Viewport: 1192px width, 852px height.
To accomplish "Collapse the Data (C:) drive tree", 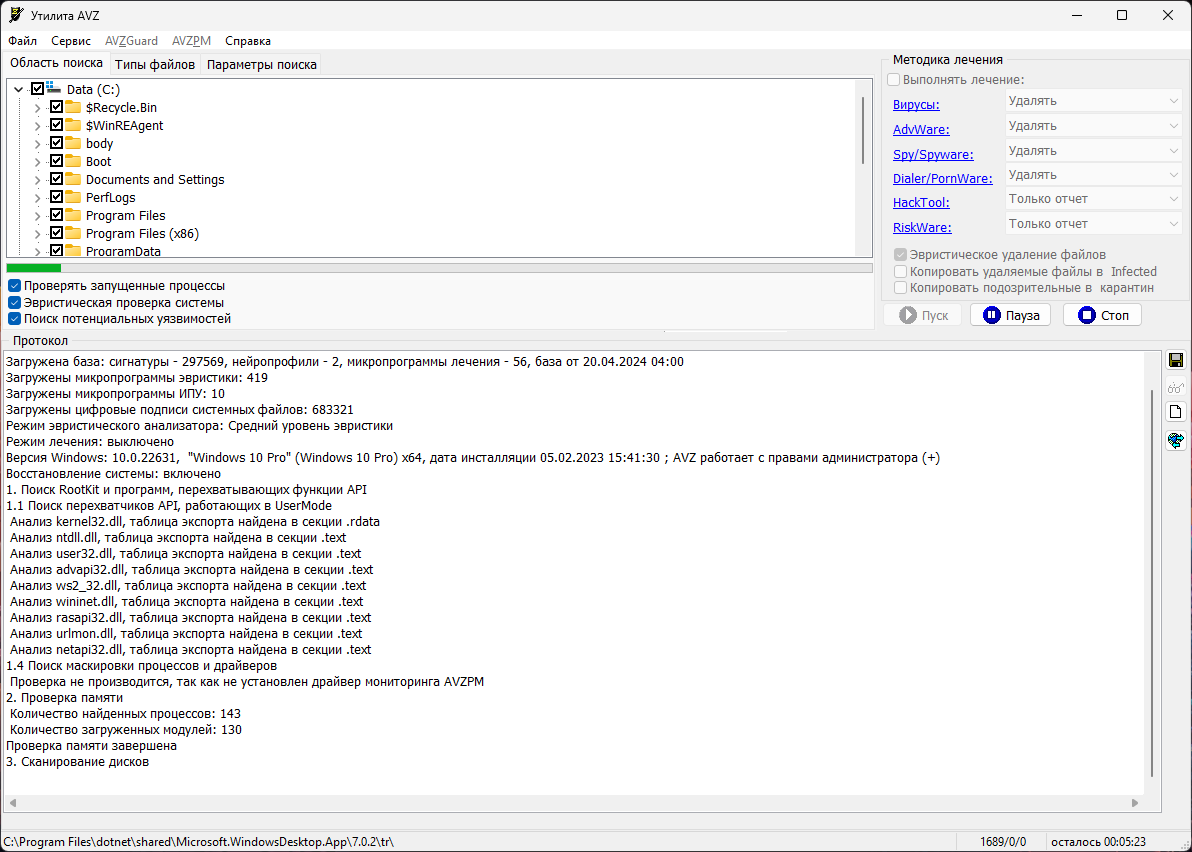I will click(x=19, y=90).
